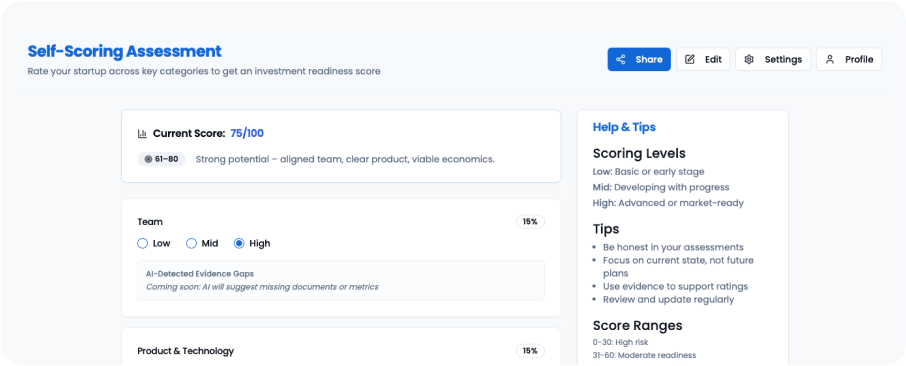906x366 pixels.
Task: Click the 'Strong potential' score description
Action: pyautogui.click(x=345, y=159)
